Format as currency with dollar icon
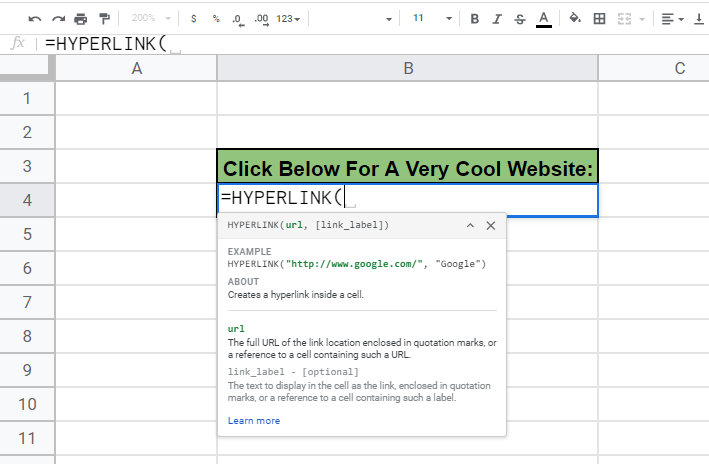Screen dimensions: 709x464 [194, 19]
